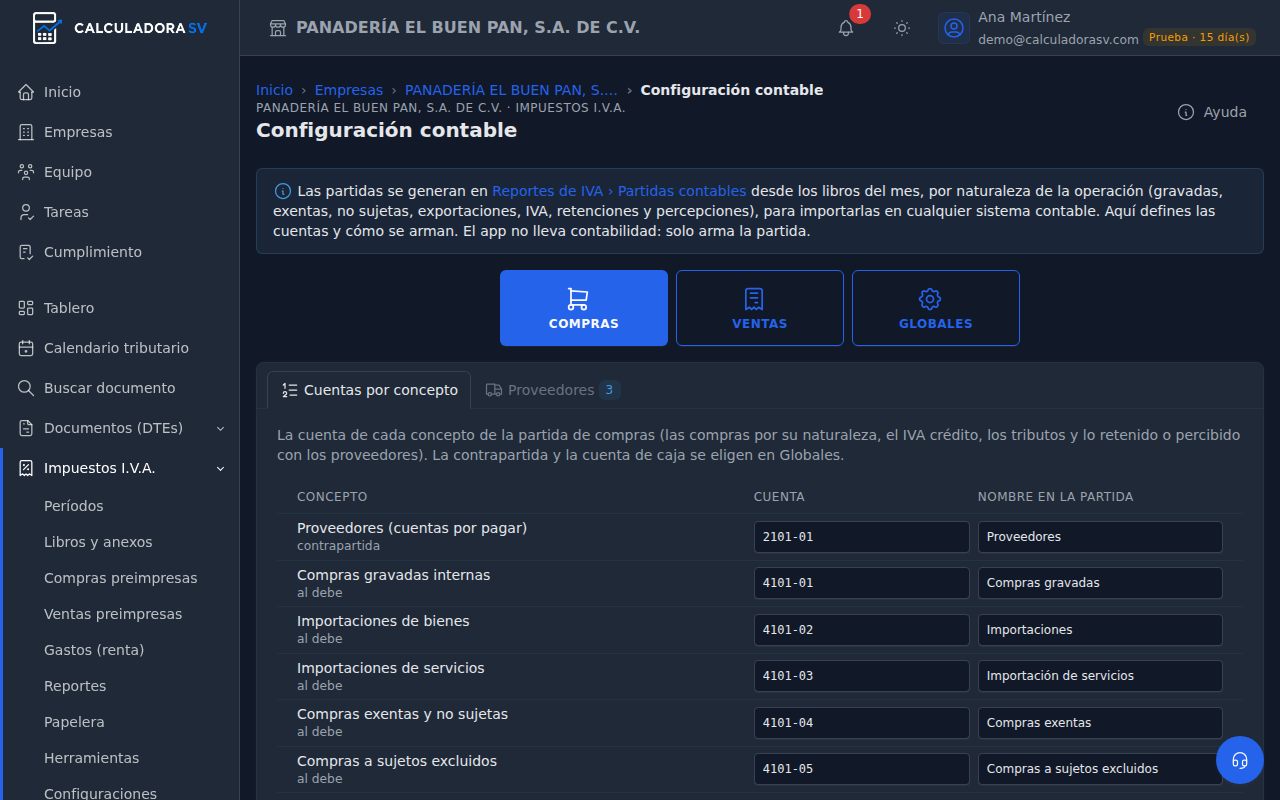Click the Empresas building icon in sidebar
Viewport: 1280px width, 800px height.
26,132
